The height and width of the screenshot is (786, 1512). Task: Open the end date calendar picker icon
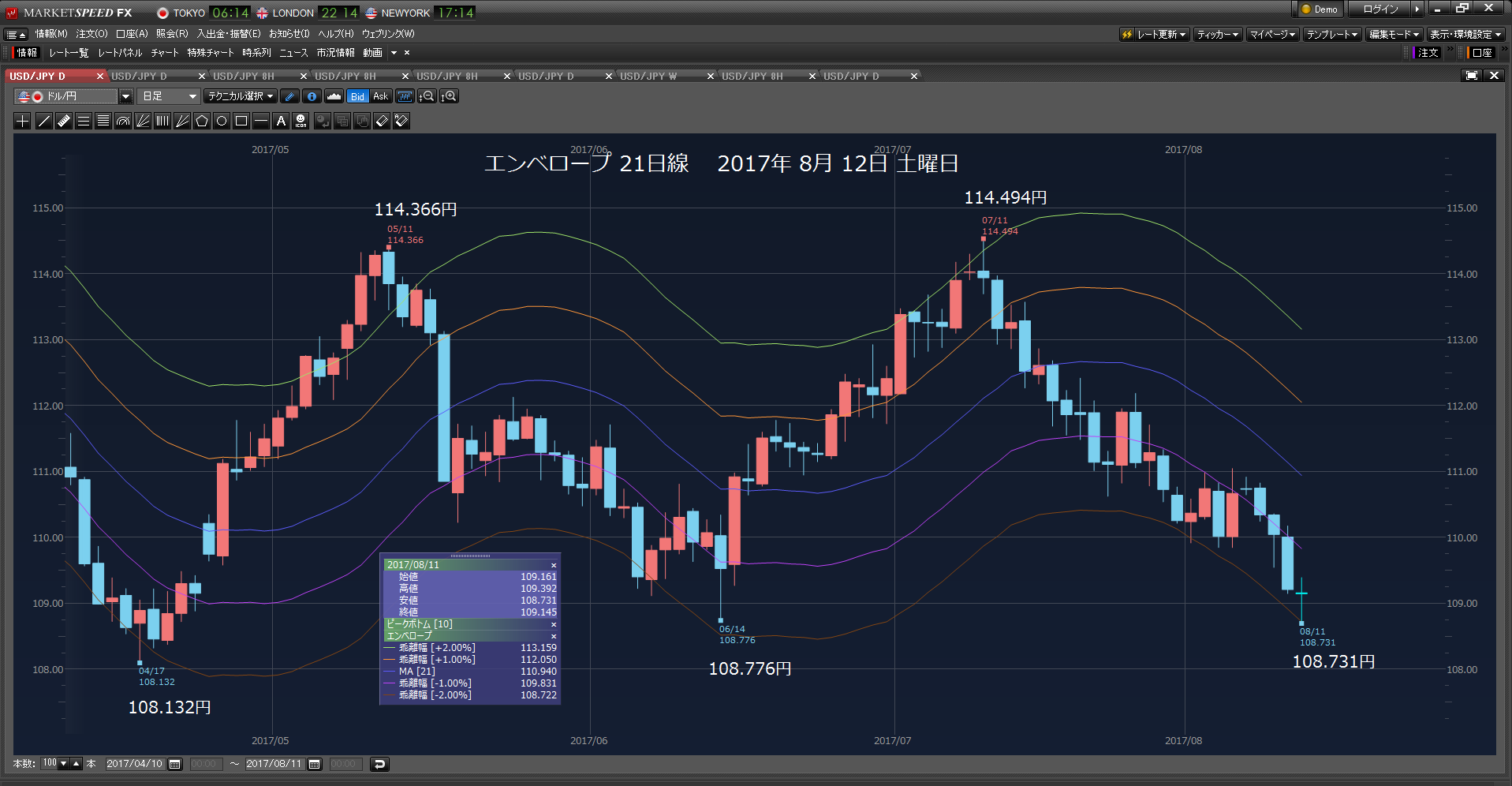[315, 764]
